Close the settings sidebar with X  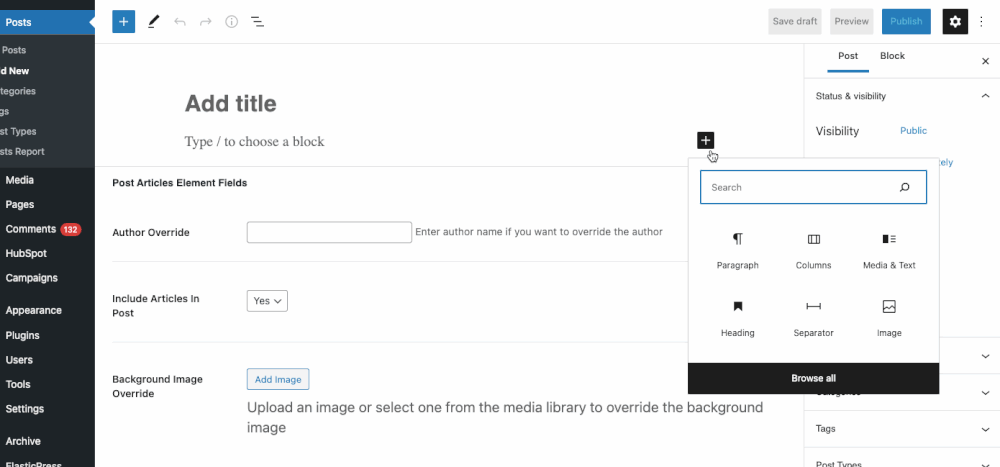[985, 61]
